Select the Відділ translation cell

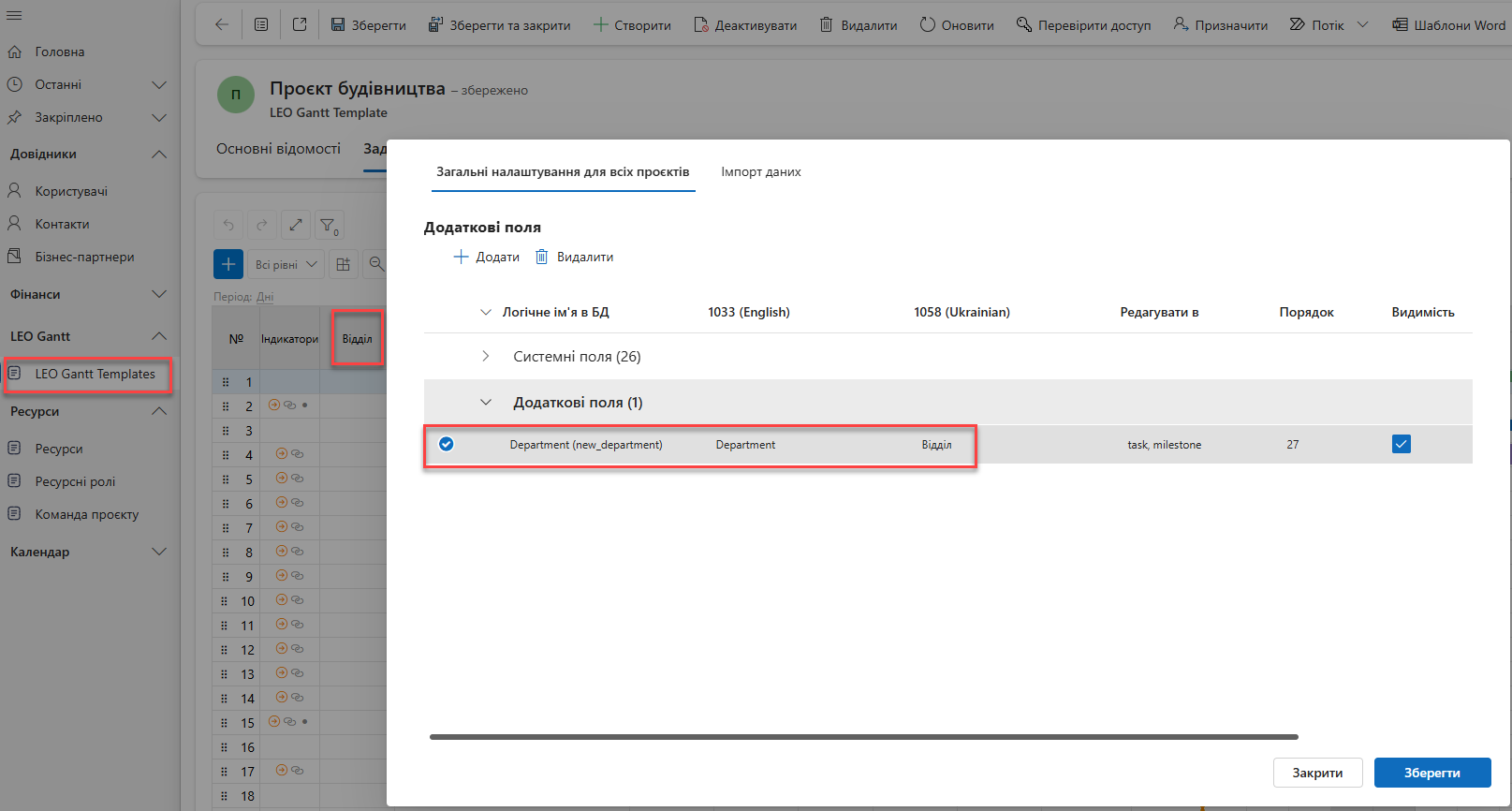tap(936, 445)
